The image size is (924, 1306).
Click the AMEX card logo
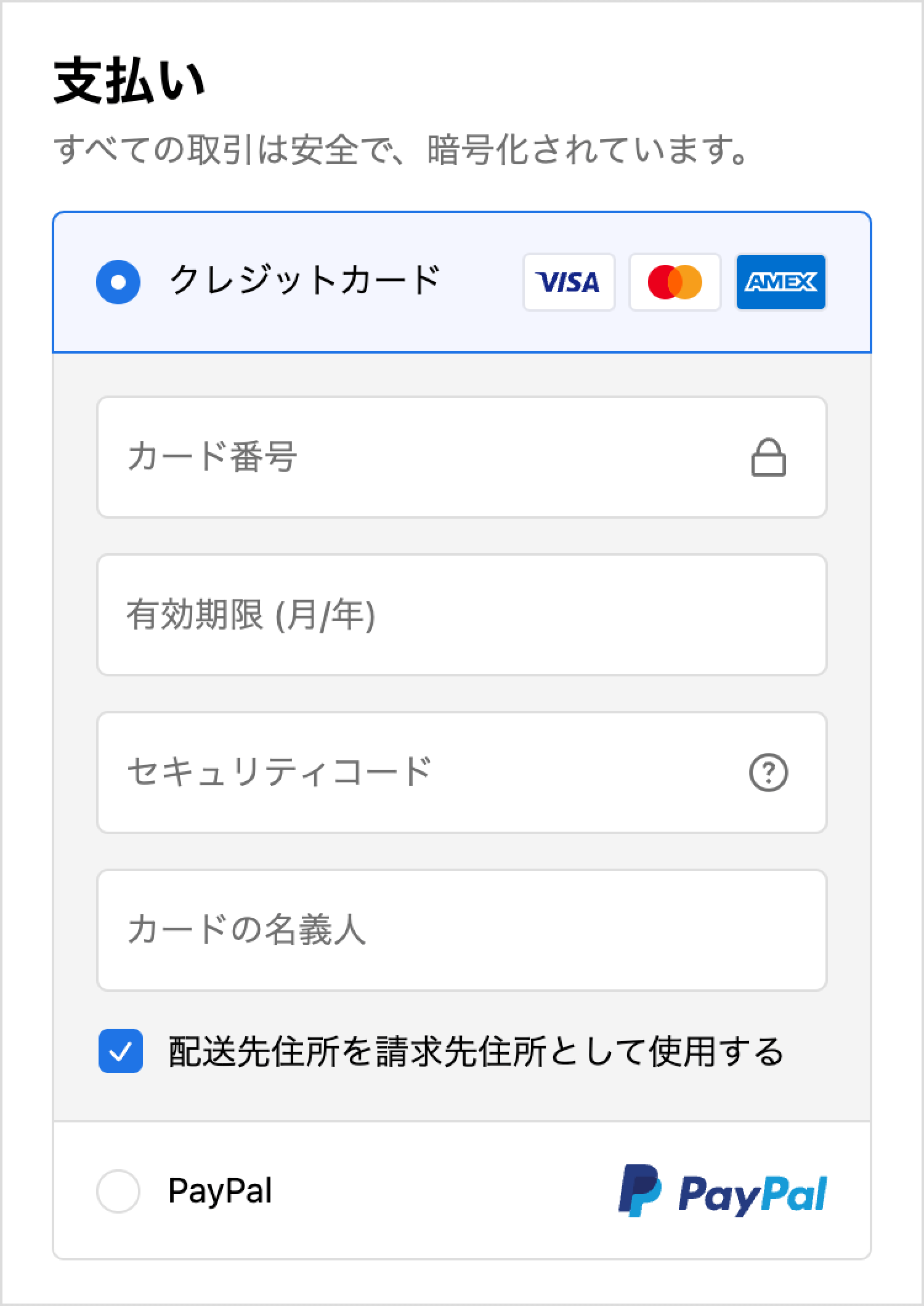click(x=780, y=282)
